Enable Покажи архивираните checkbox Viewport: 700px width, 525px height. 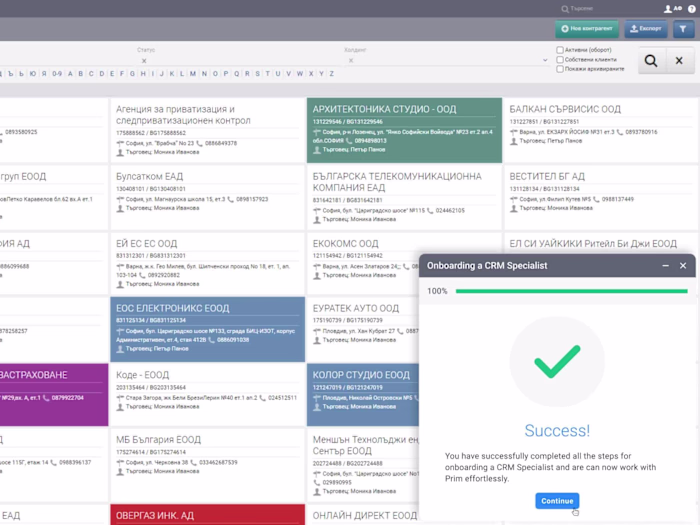[560, 69]
